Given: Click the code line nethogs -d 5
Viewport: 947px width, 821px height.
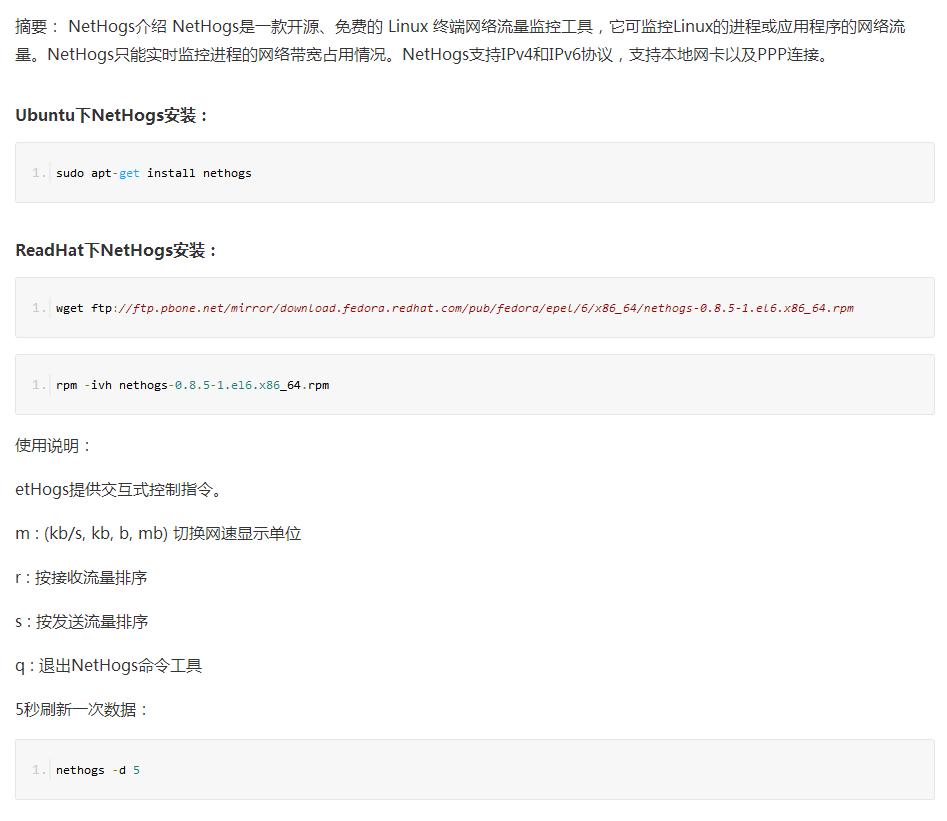Looking at the screenshot, I should tap(98, 770).
